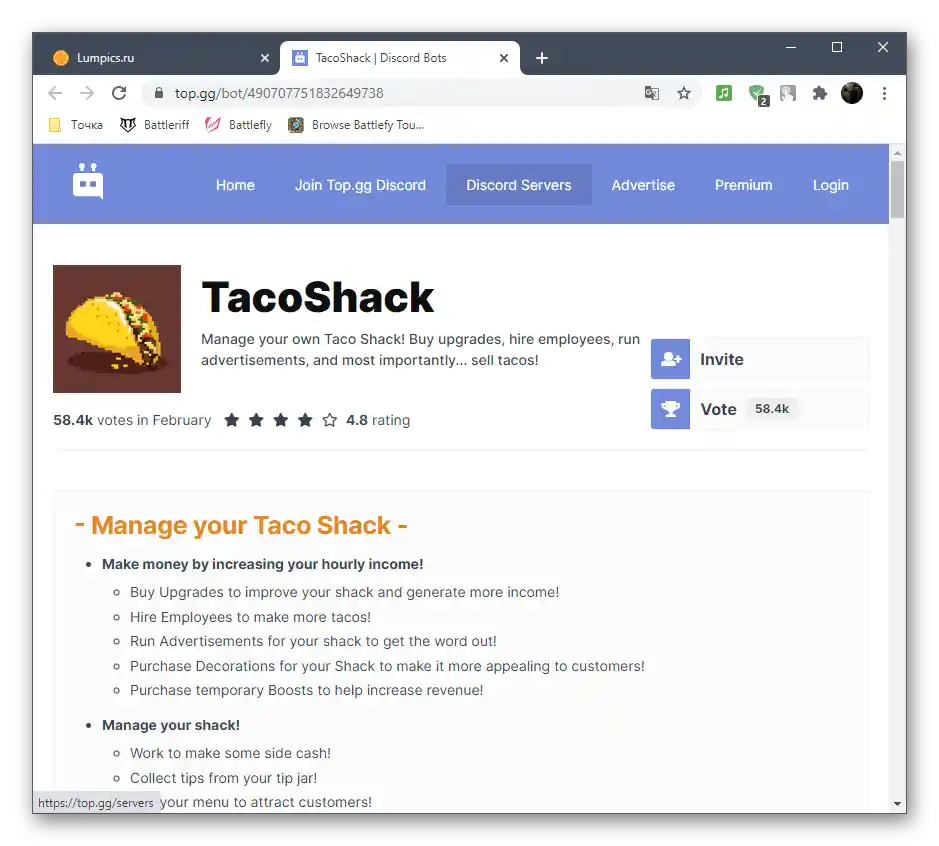
Task: Click the Top.gg robot logo
Action: tap(88, 180)
